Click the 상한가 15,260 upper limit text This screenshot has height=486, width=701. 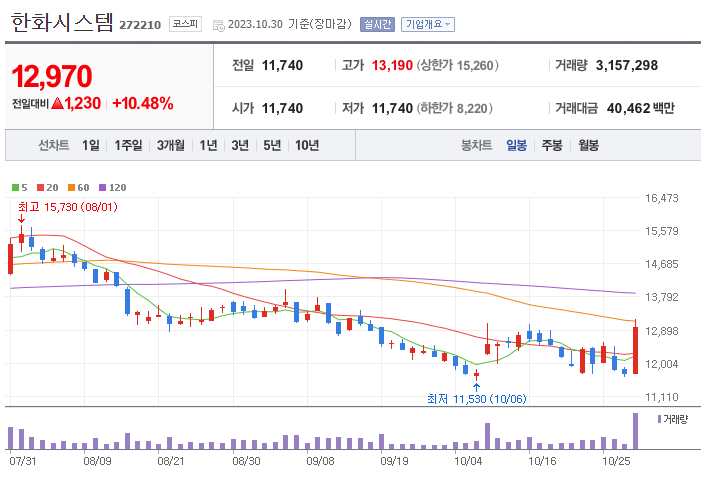458,66
